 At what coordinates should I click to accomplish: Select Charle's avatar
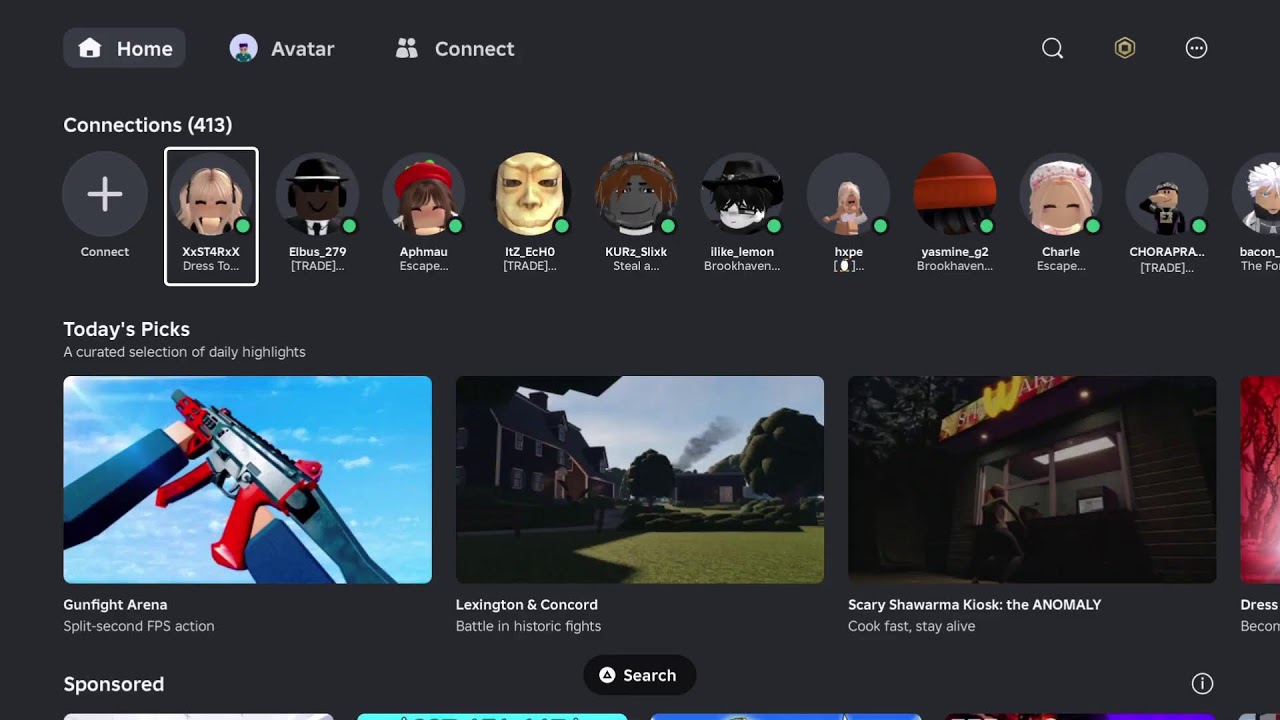pos(1060,194)
